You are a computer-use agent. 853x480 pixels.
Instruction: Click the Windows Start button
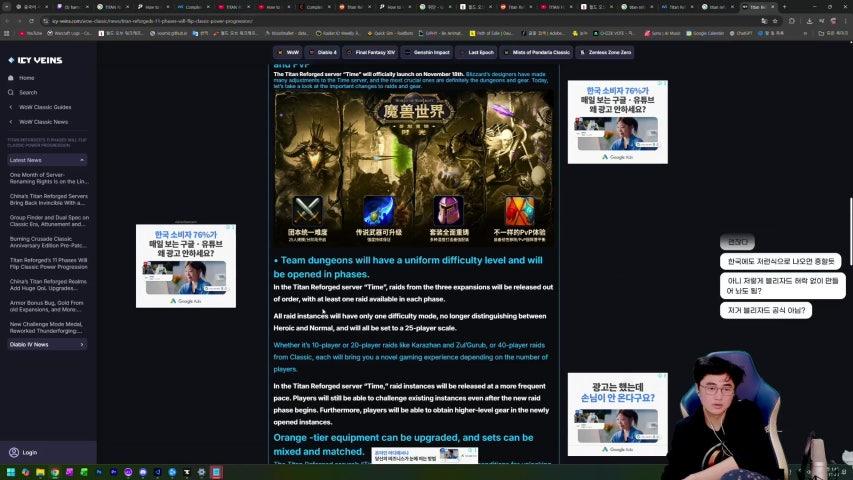coord(10,472)
